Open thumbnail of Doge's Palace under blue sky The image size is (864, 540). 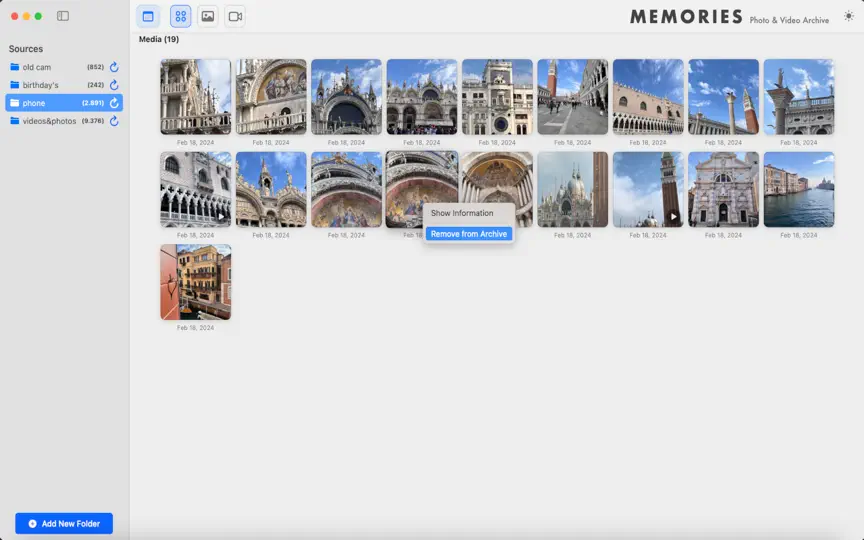tap(648, 97)
